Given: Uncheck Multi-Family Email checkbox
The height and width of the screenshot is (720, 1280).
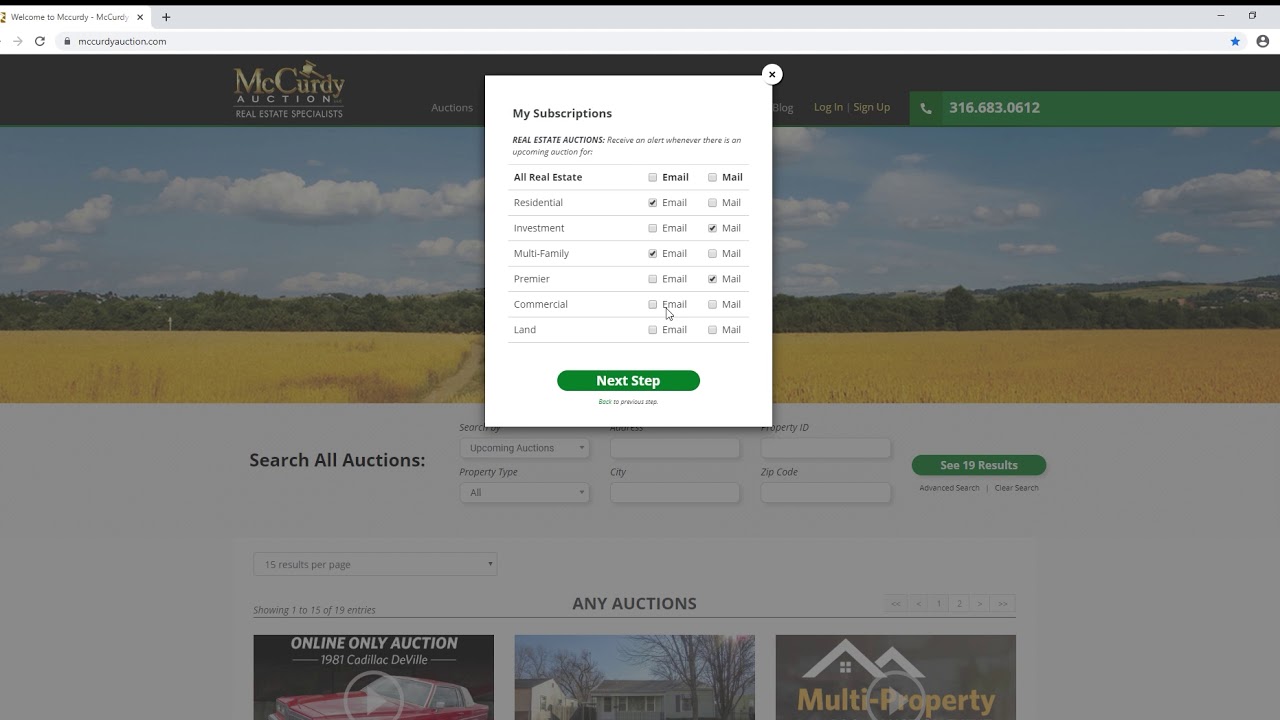Looking at the screenshot, I should point(653,253).
